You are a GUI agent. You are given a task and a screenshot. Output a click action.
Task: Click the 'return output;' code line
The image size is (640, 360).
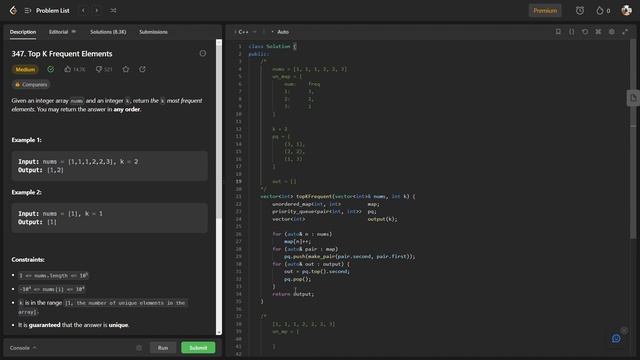pos(293,294)
